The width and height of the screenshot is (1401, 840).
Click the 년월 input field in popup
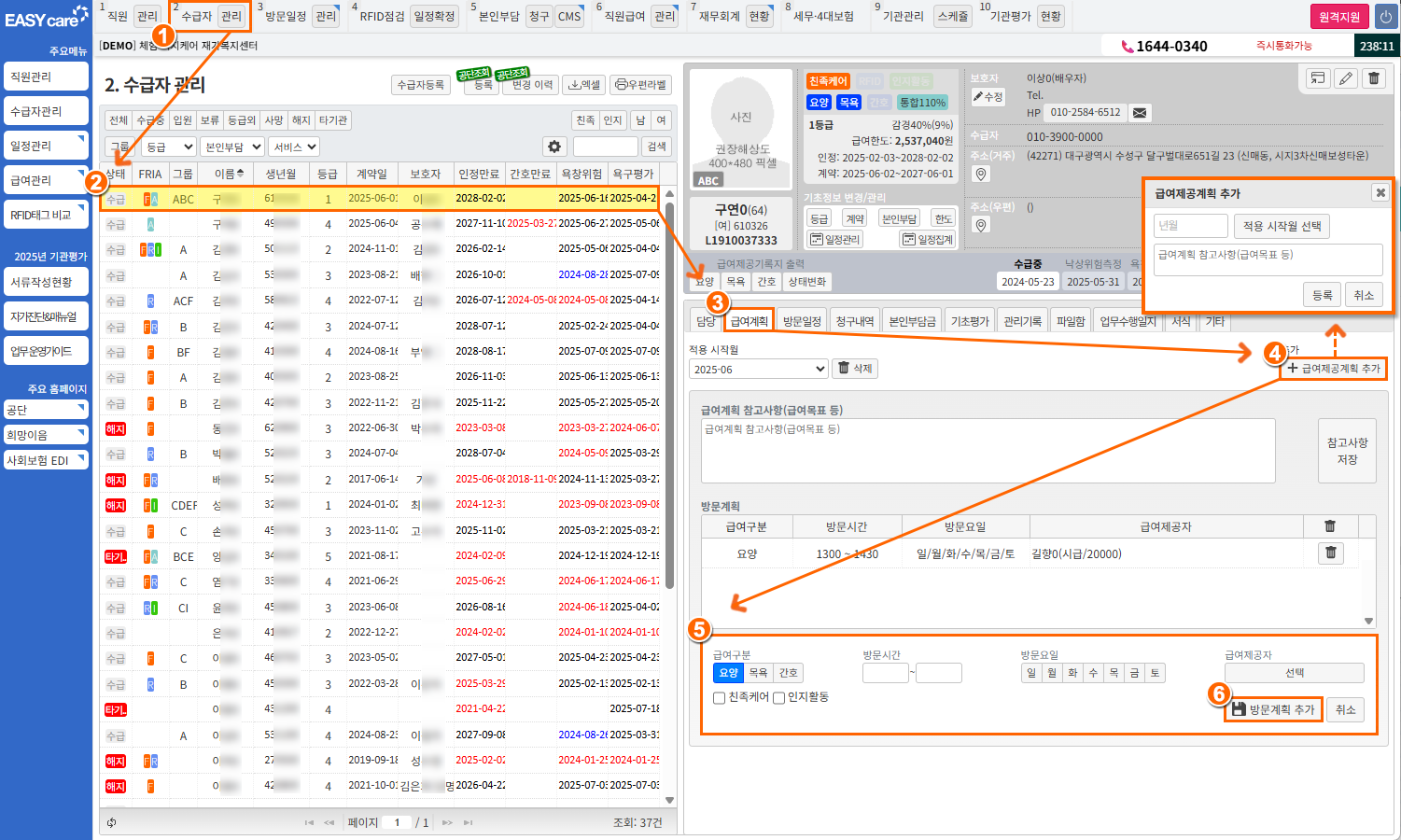(1190, 226)
